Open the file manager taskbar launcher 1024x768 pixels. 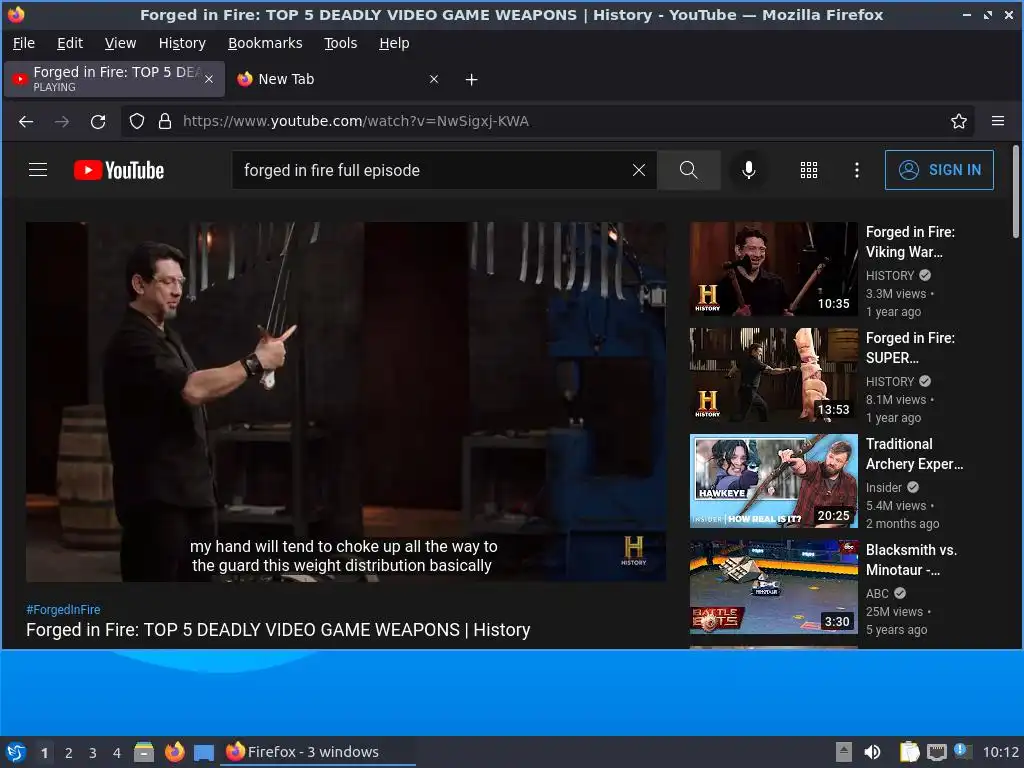144,752
